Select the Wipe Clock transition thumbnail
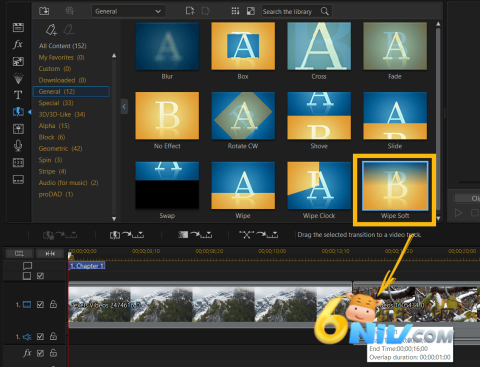480x367 pixels. [x=319, y=185]
